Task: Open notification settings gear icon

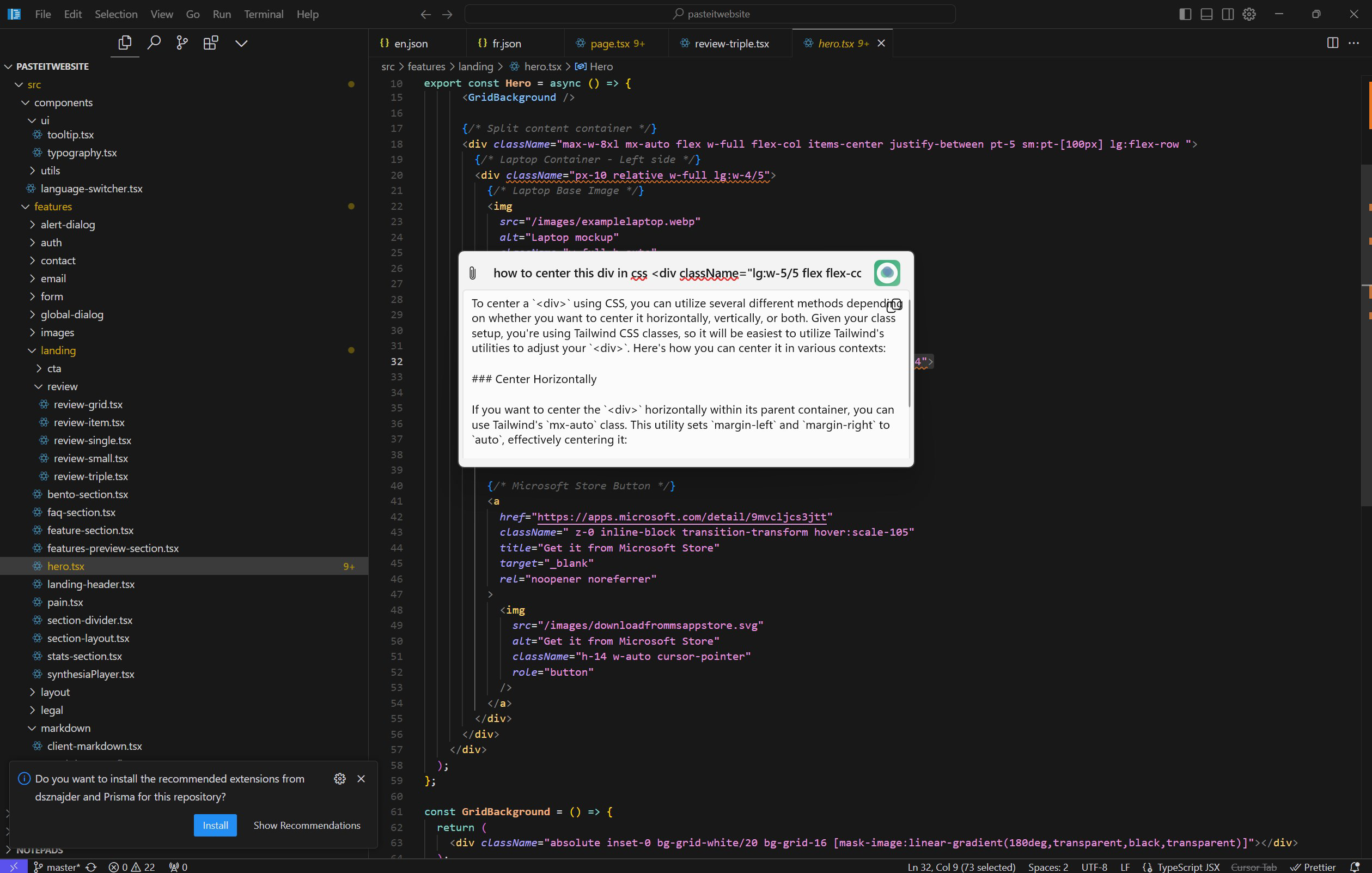Action: tap(339, 778)
